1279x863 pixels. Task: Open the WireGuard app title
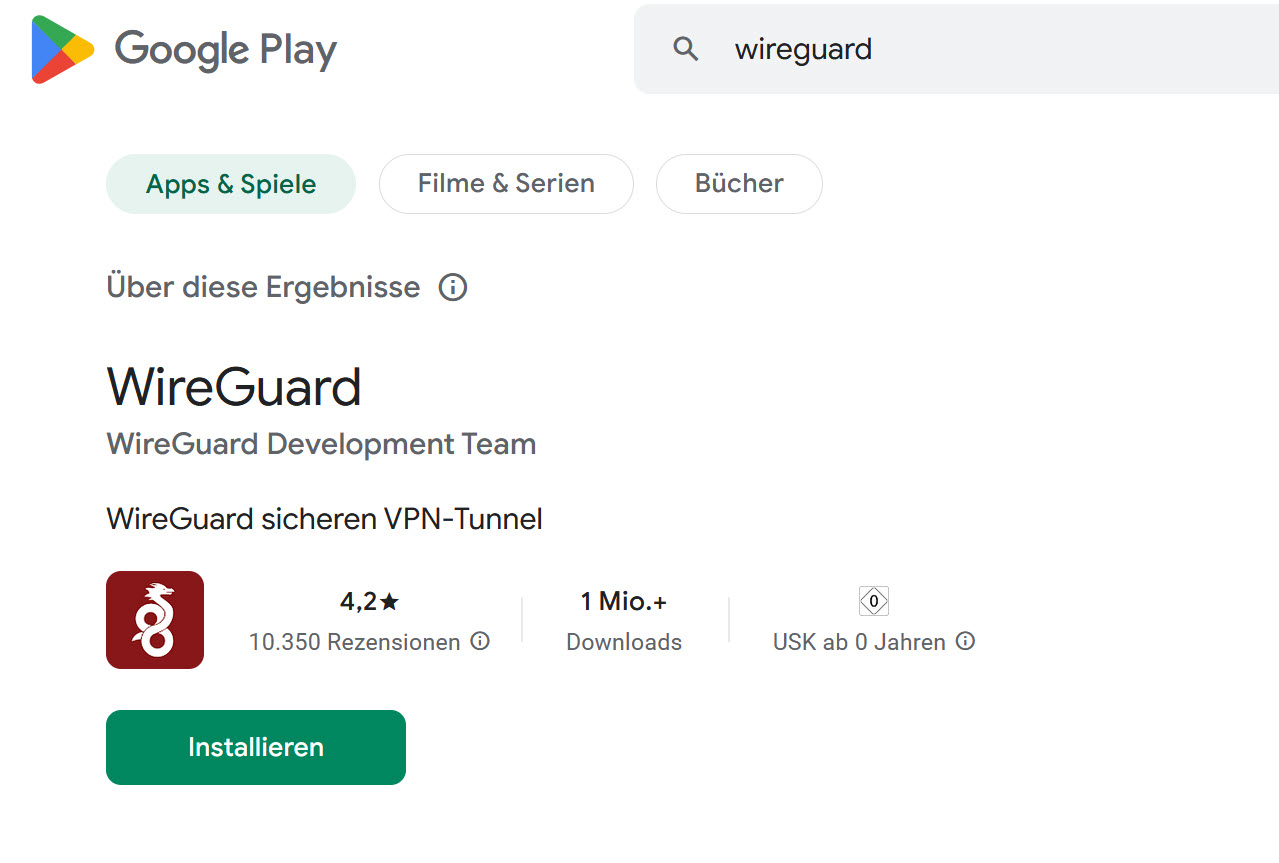[x=234, y=387]
